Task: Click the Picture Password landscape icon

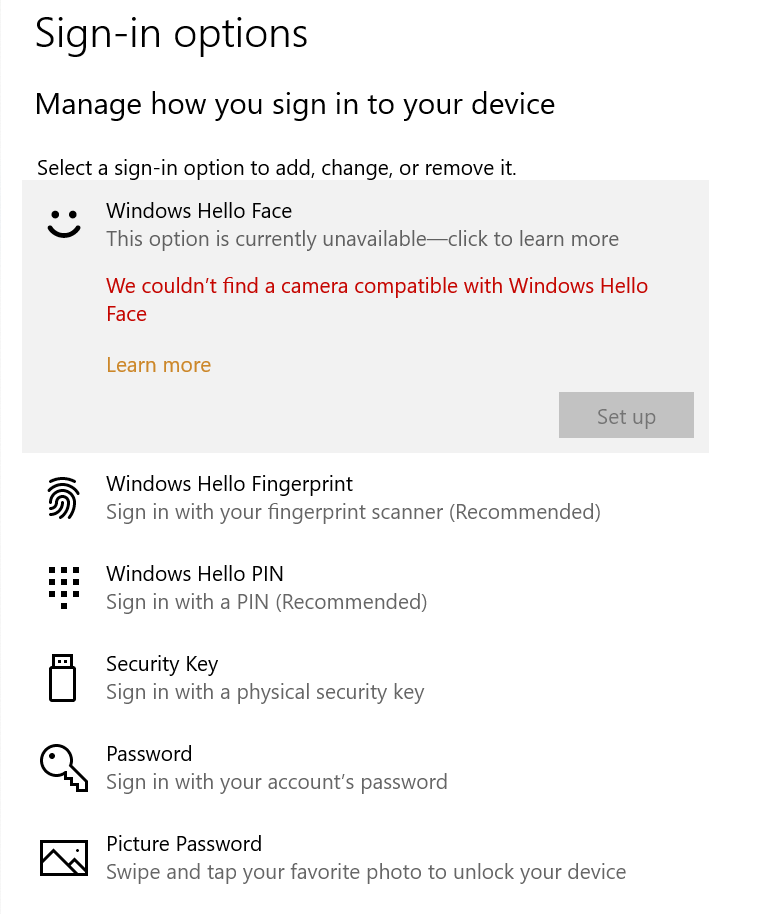Action: pos(63,857)
